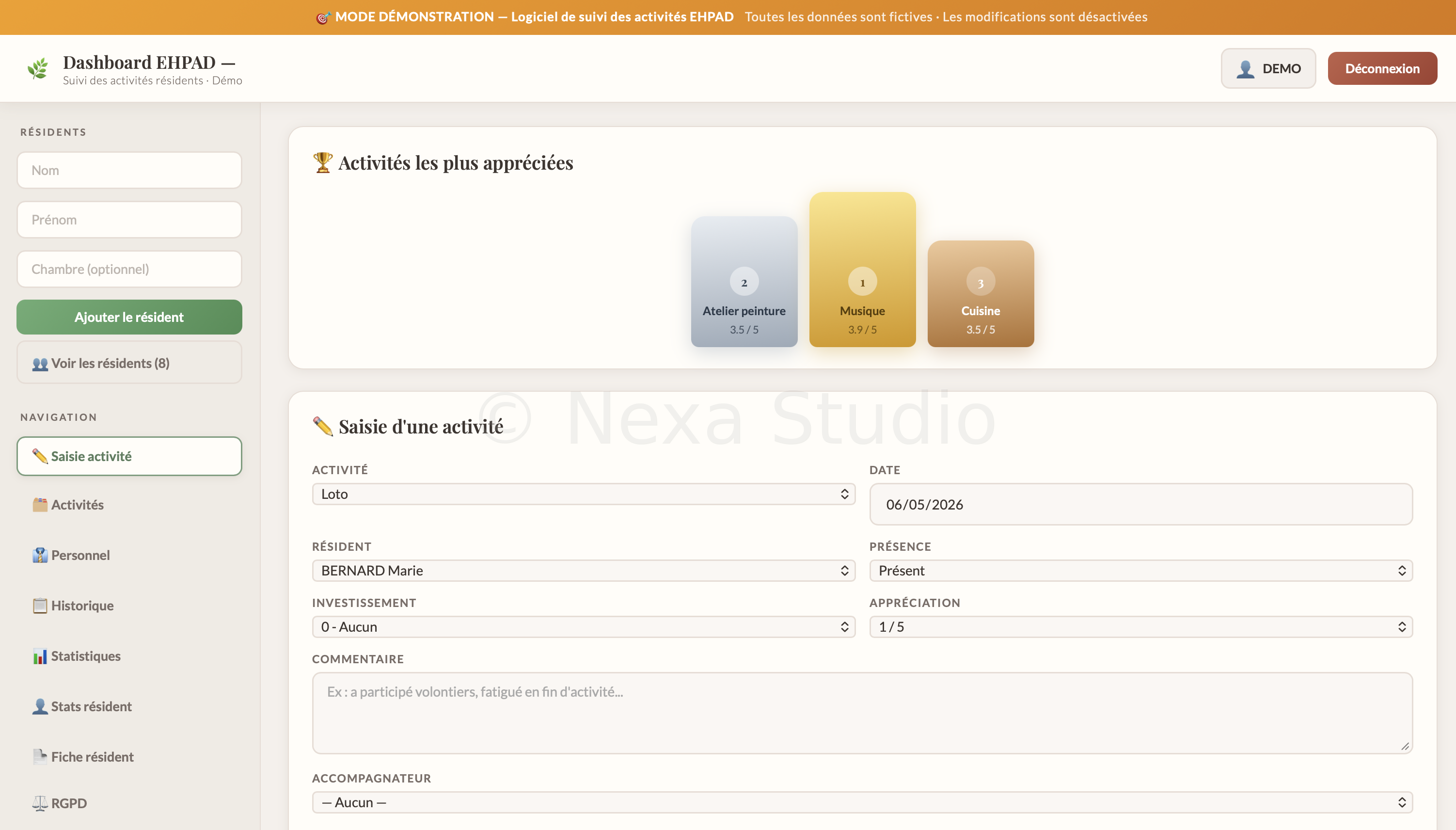The image size is (1456, 830).
Task: Select the Atelier peinture podium card
Action: tap(744, 282)
